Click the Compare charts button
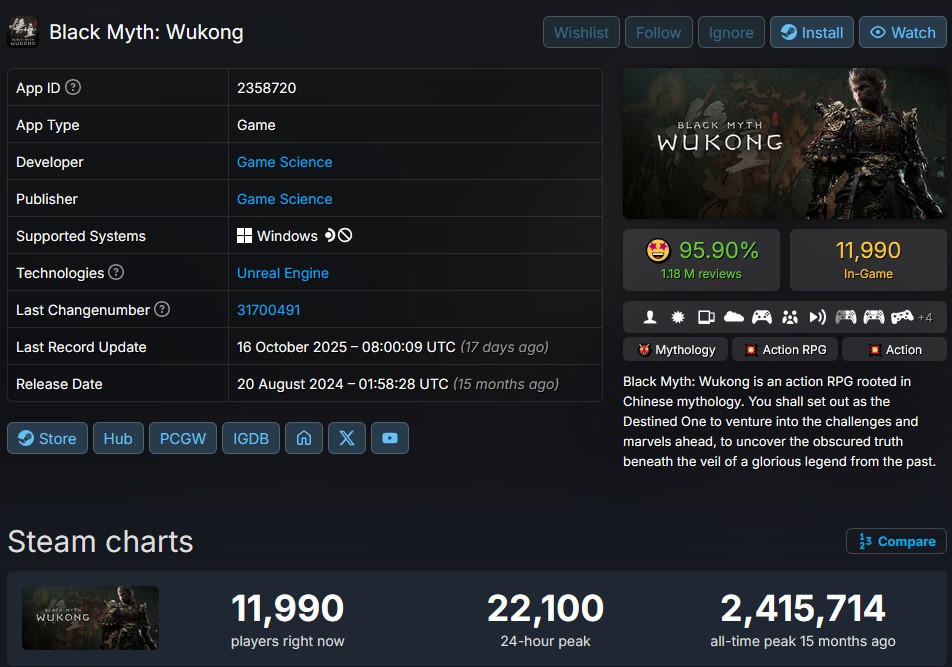This screenshot has width=952, height=667. pyautogui.click(x=896, y=541)
